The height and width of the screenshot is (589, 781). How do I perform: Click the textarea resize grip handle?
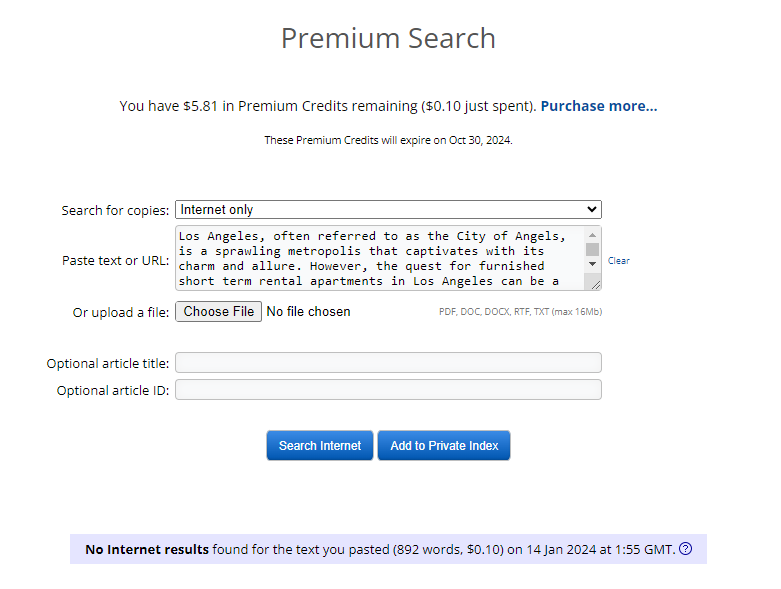pyautogui.click(x=596, y=285)
